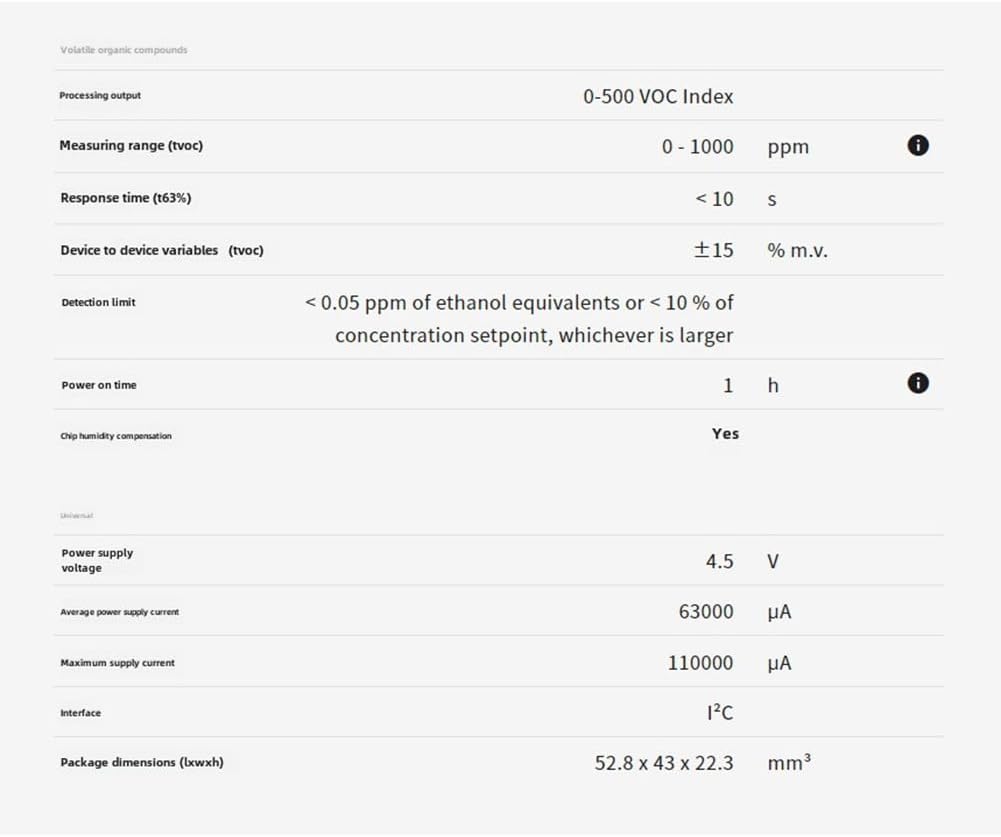Click the 63000 average supply current value
The image size is (1001, 837).
[x=705, y=612]
